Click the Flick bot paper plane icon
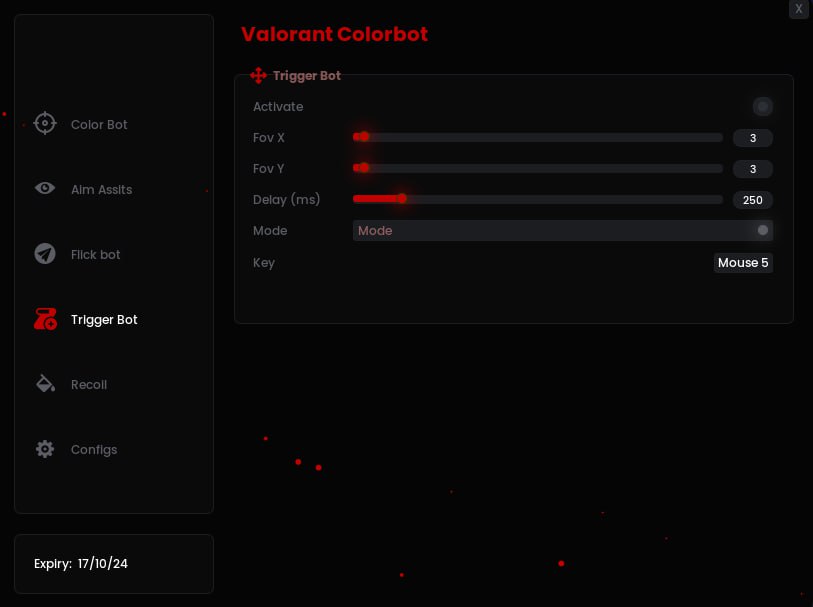The width and height of the screenshot is (813, 607). [45, 254]
